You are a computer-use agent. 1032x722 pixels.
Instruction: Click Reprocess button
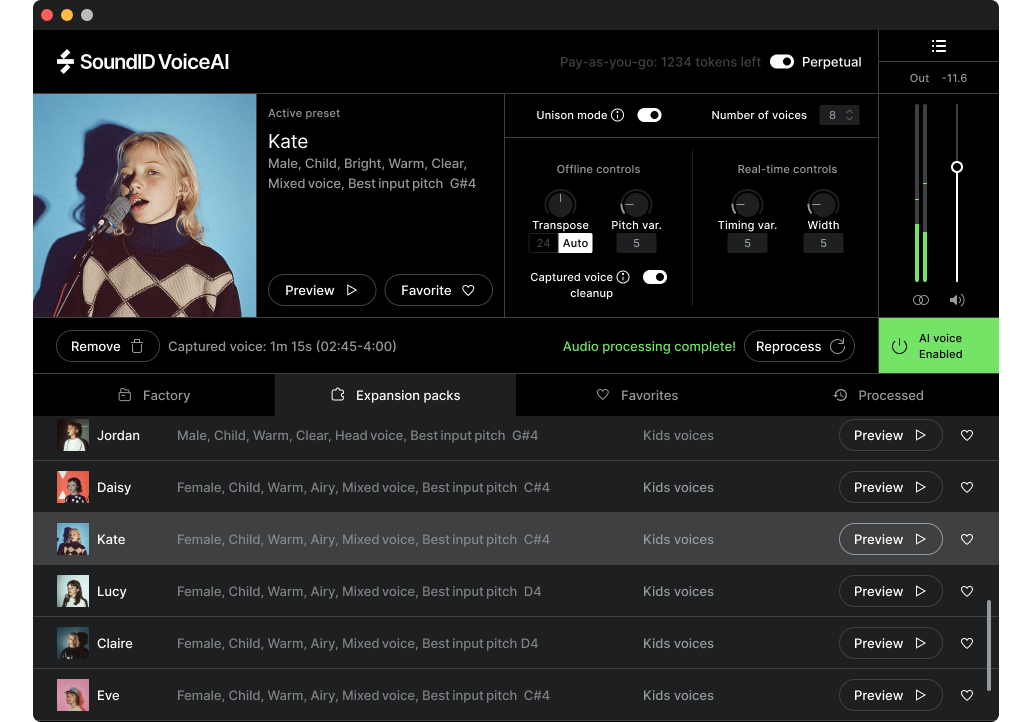(799, 346)
